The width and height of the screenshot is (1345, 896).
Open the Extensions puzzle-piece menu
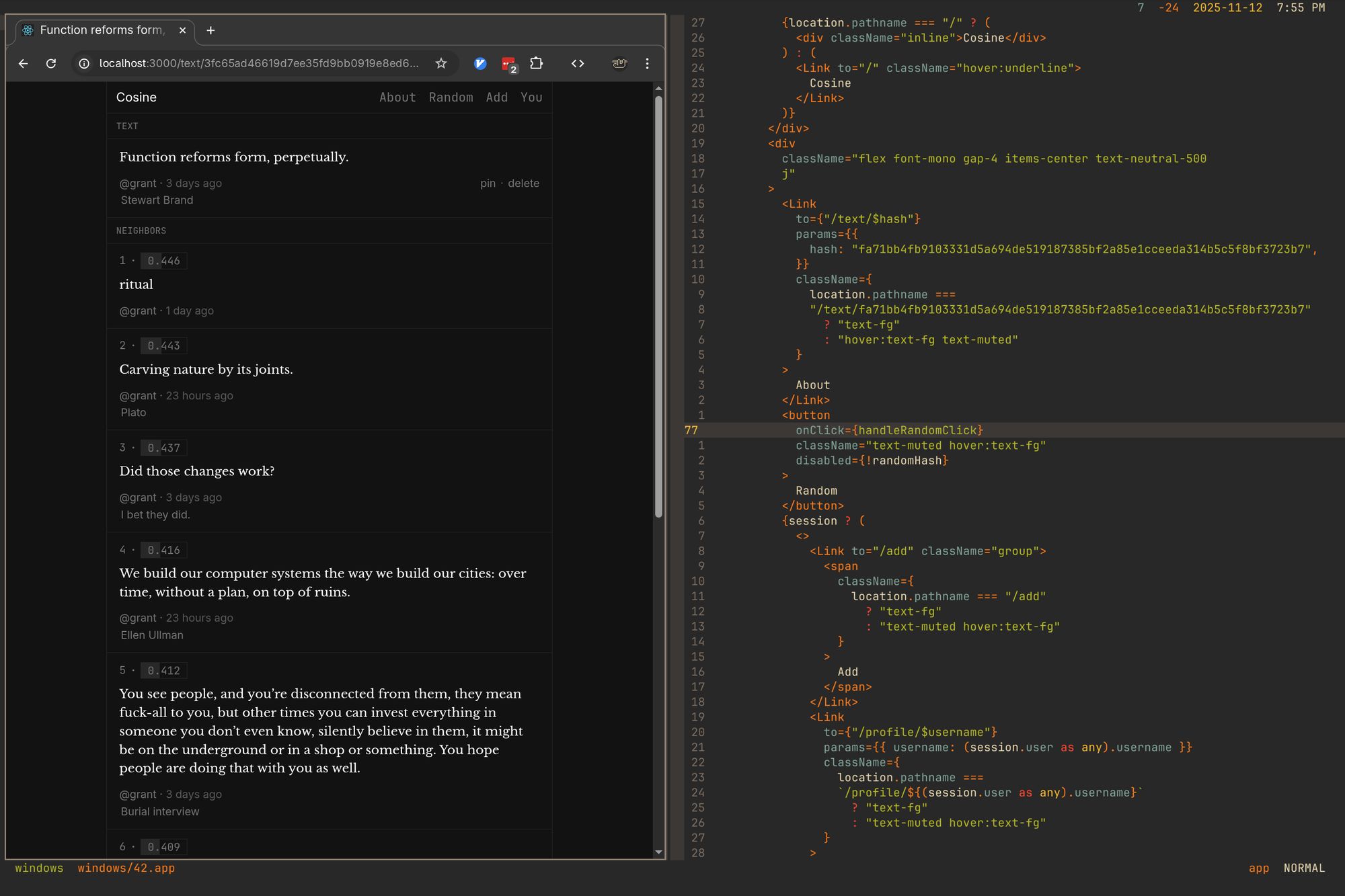coord(536,63)
